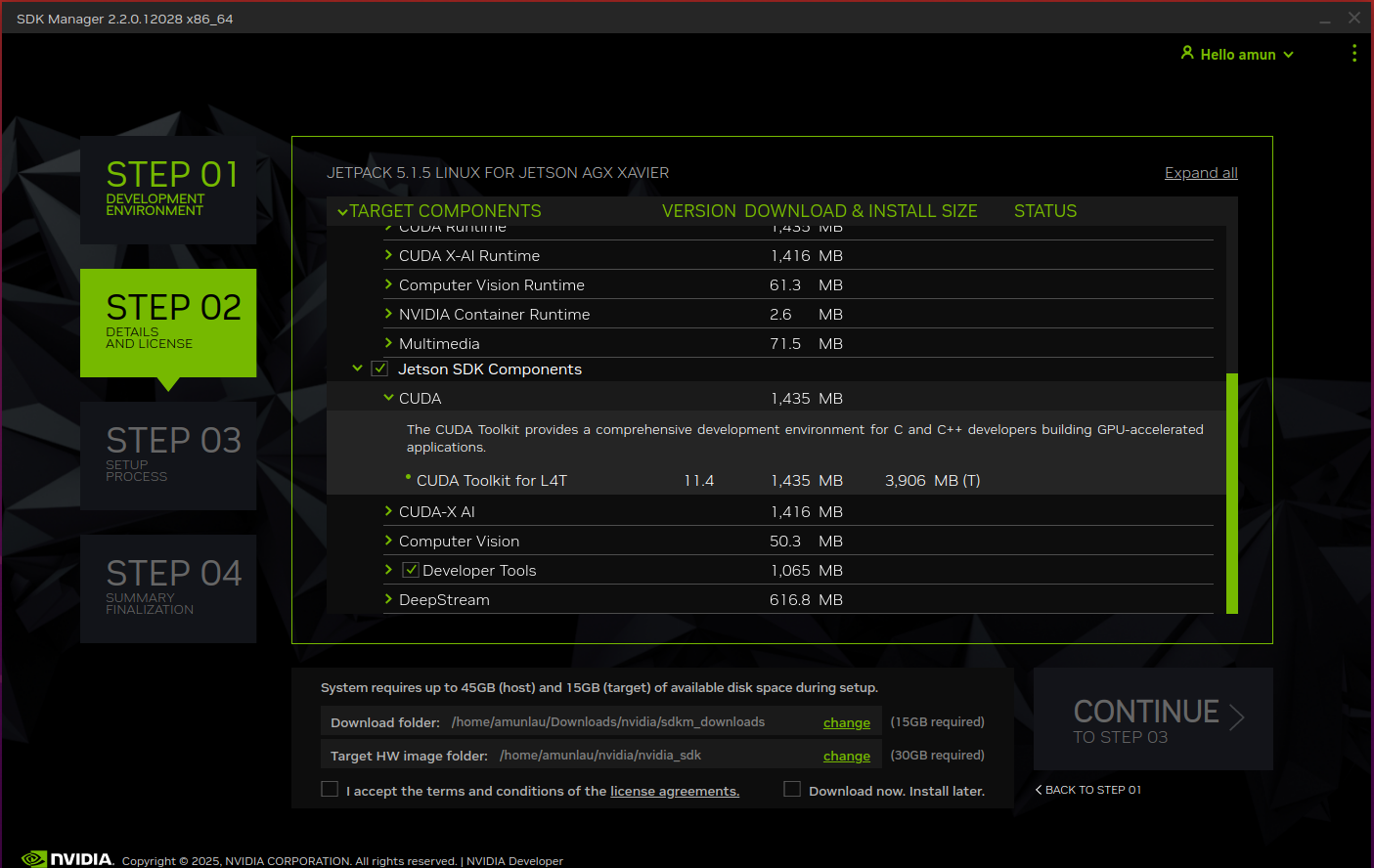Open Step 03 Setup Process
The width and height of the screenshot is (1374, 868).
pyautogui.click(x=168, y=456)
